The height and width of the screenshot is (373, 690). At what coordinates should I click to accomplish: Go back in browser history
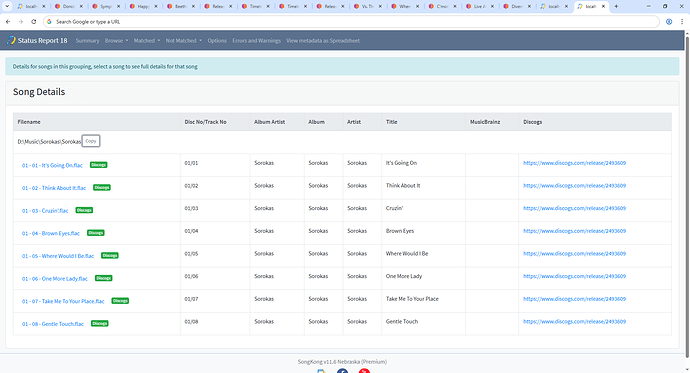8,22
